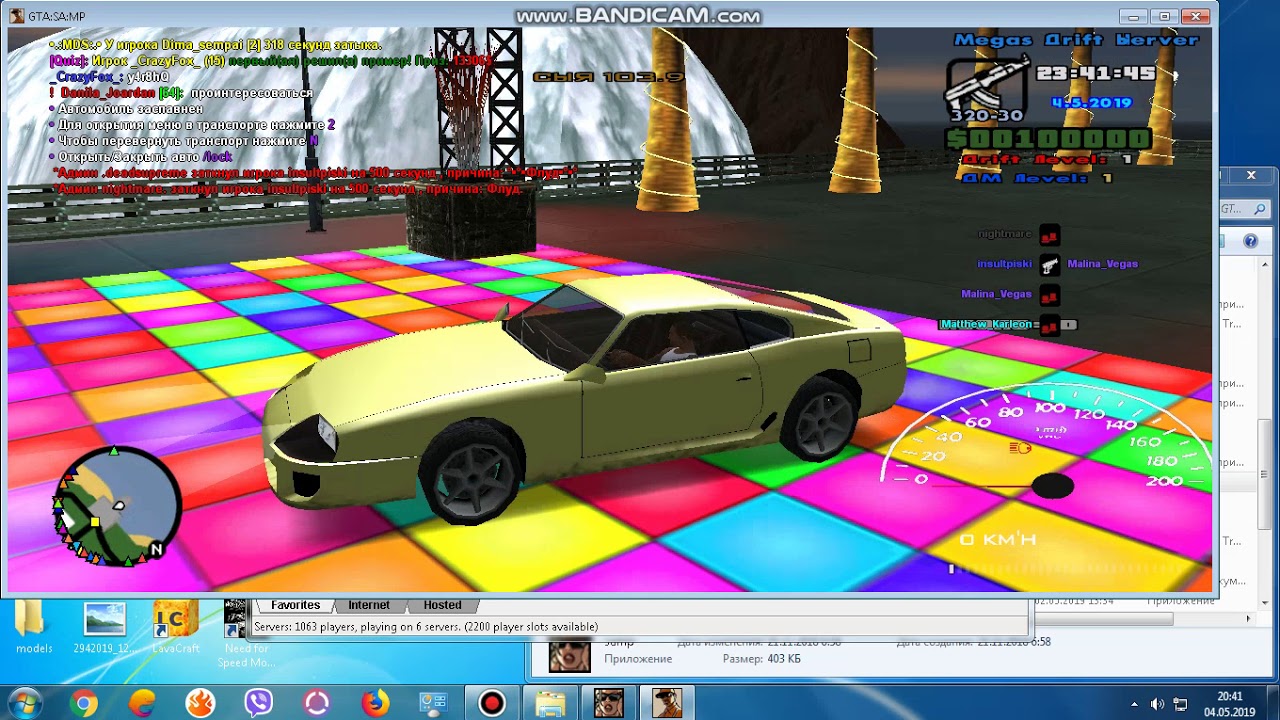Click the Bandicam record taskbar icon
The image size is (1280, 720).
(x=492, y=703)
